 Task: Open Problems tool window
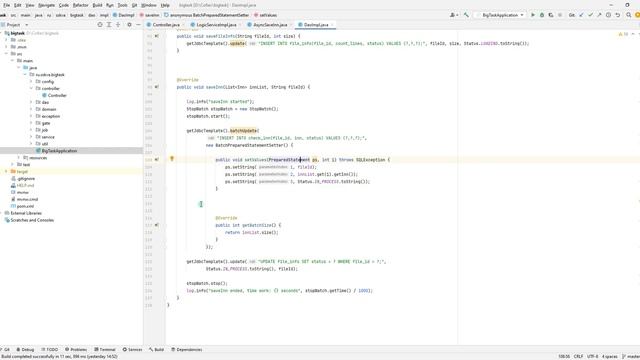(76, 350)
